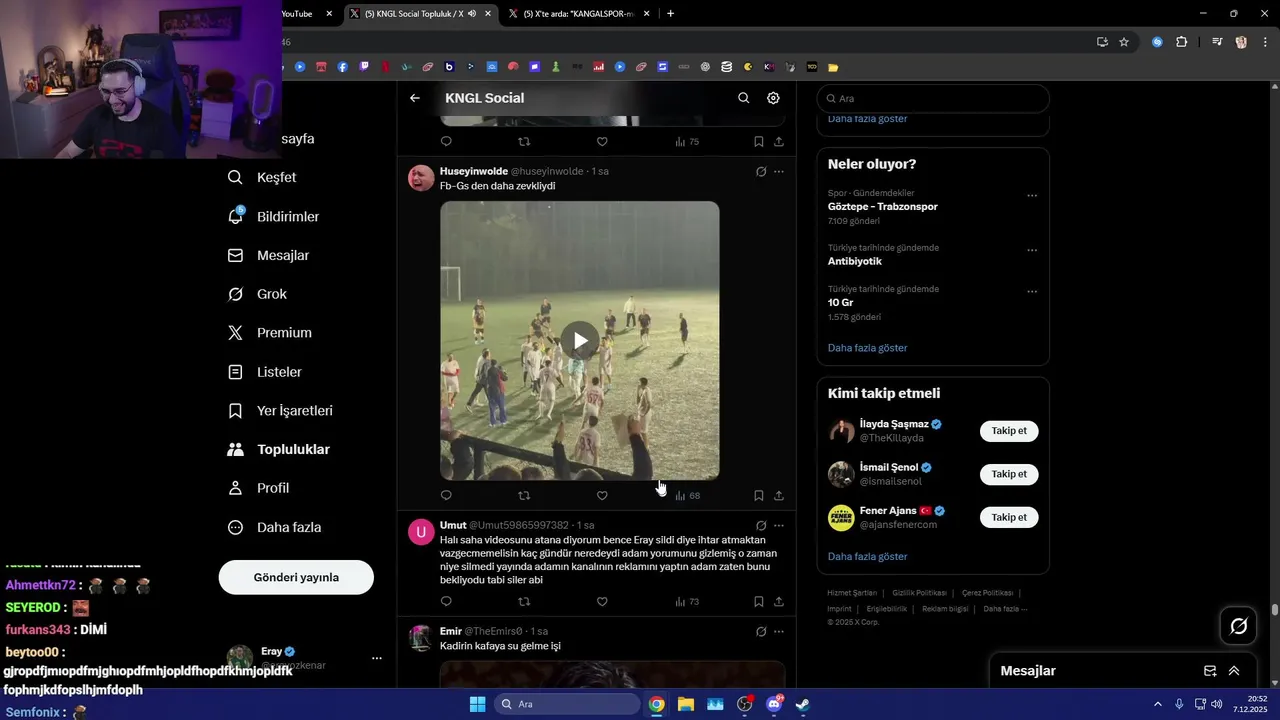Repost the Huseyinwolde post
1280x720 pixels.
point(524,495)
